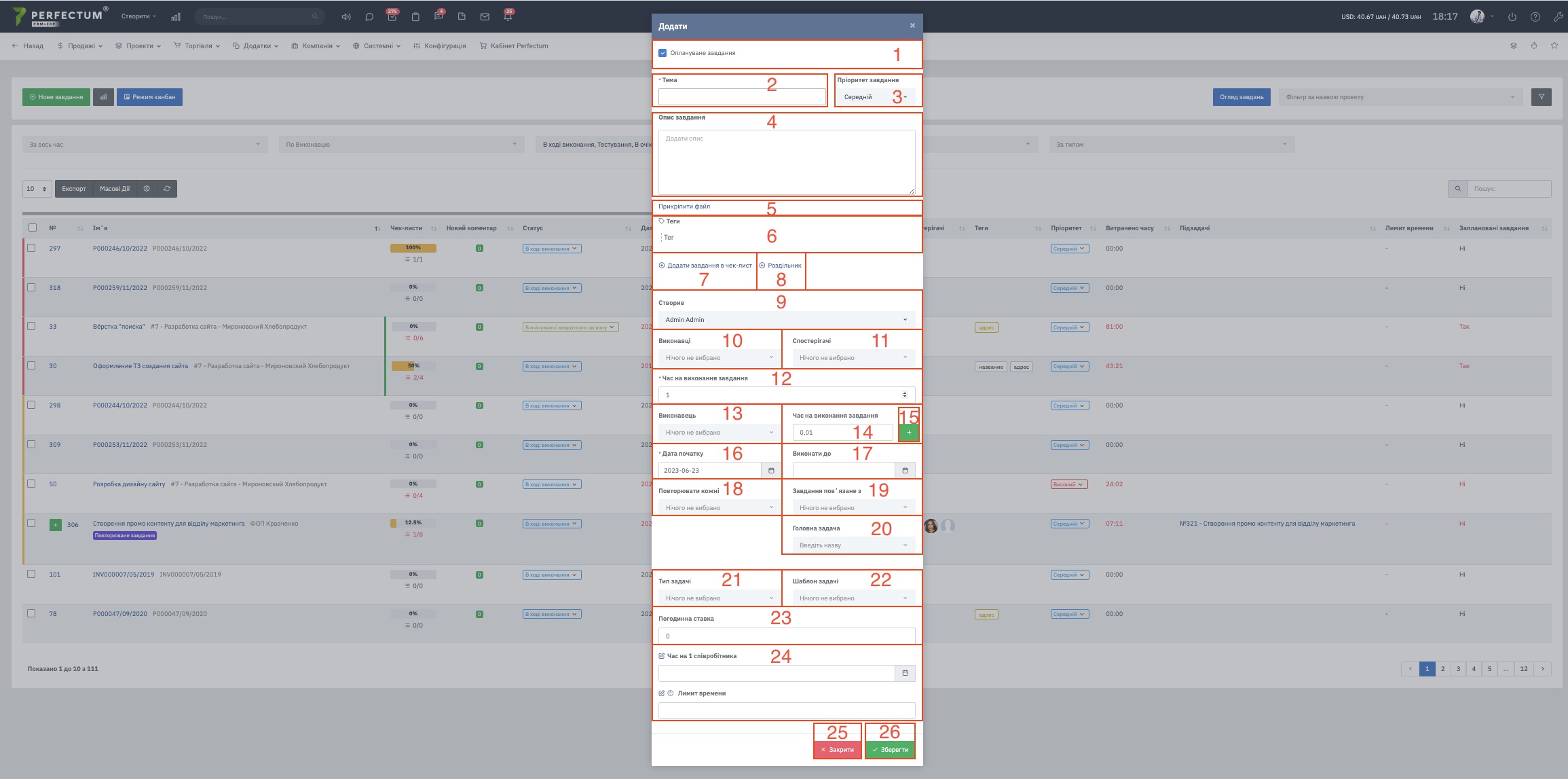This screenshot has width=1568, height=779.
Task: Click the tasks icon with 275 badge
Action: (392, 17)
